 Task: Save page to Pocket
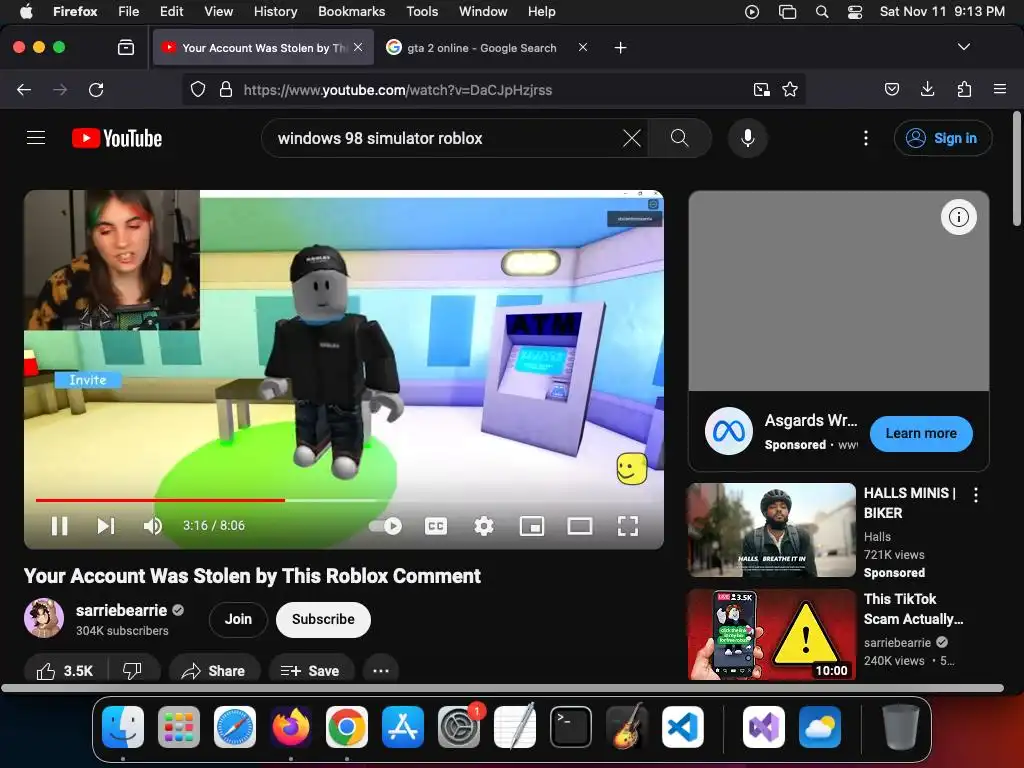pos(891,89)
